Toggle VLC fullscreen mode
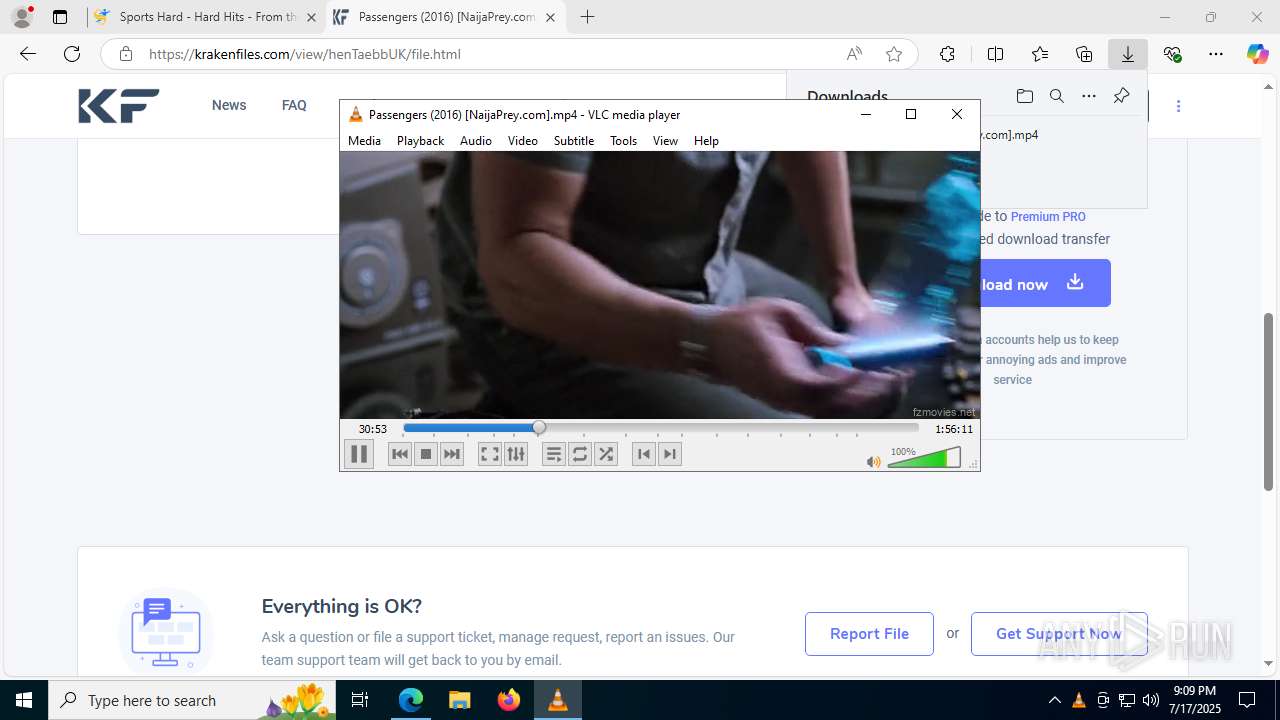The height and width of the screenshot is (720, 1280). [x=490, y=454]
